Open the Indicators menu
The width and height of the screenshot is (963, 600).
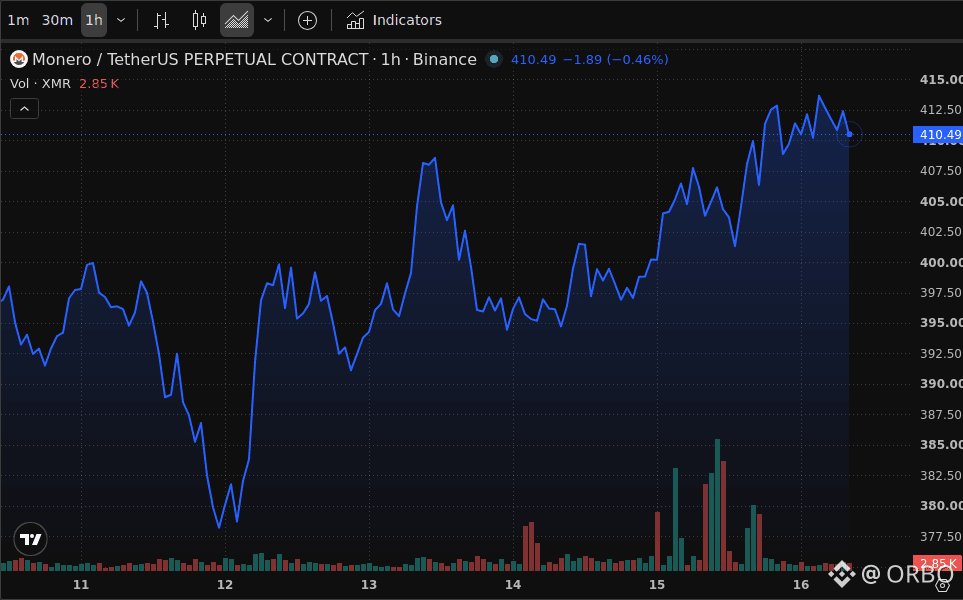pos(394,20)
